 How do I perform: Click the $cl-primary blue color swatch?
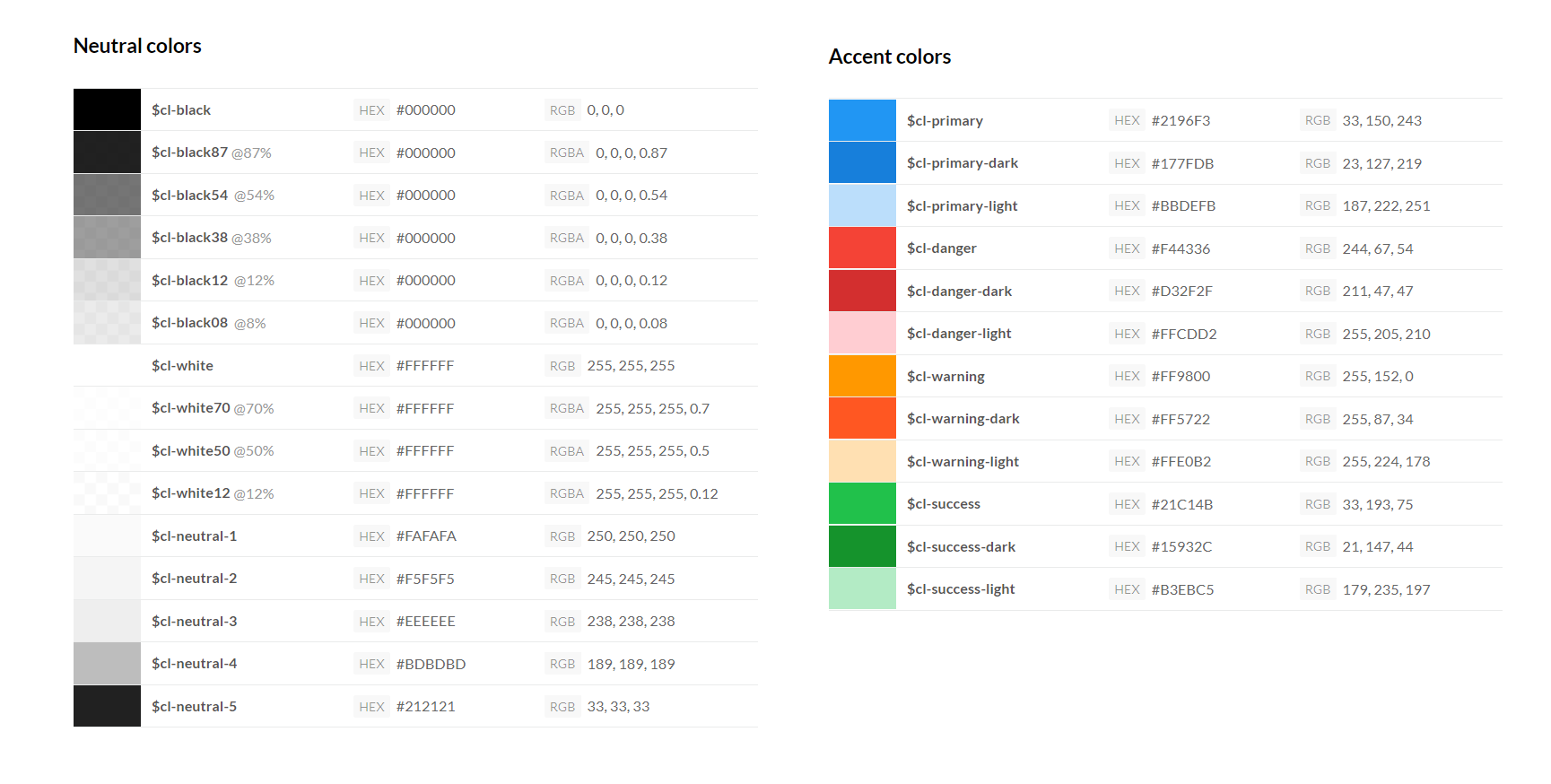(x=861, y=120)
